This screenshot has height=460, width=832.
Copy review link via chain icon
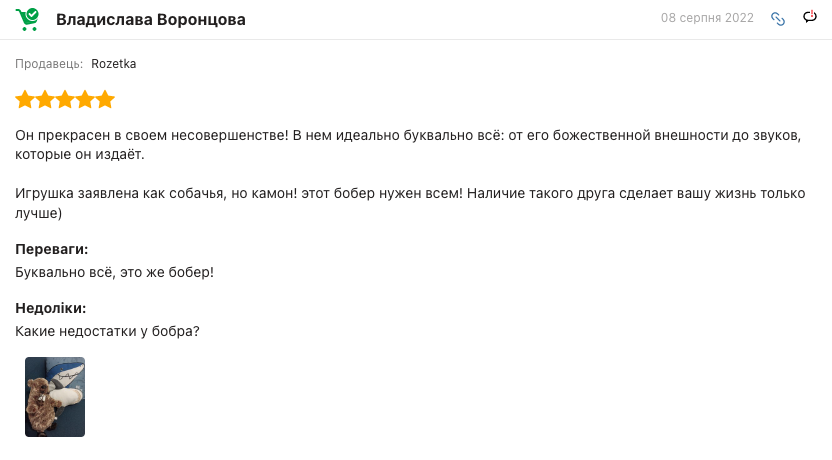pyautogui.click(x=778, y=19)
